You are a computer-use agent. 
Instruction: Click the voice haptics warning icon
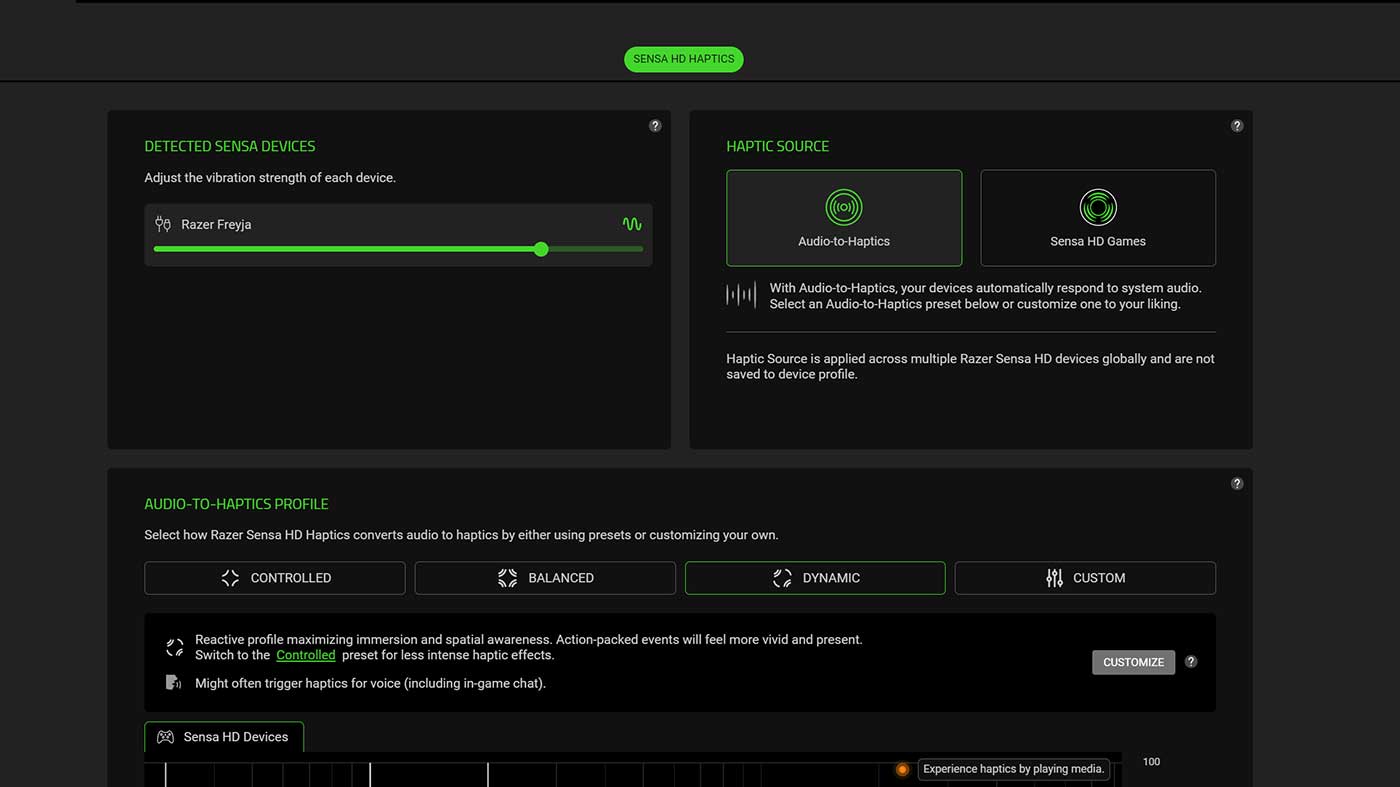coord(173,683)
